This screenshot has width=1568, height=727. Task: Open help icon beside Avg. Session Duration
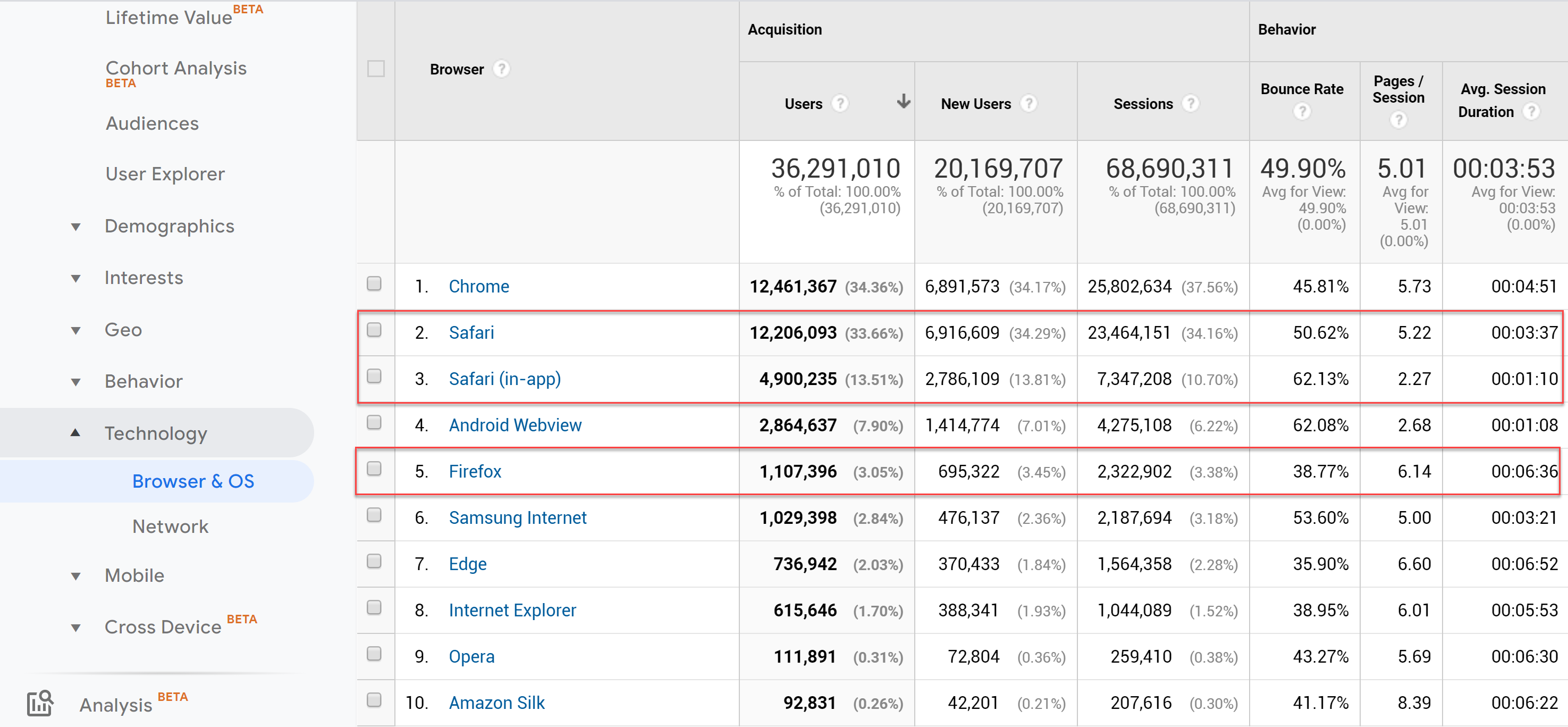(1531, 112)
